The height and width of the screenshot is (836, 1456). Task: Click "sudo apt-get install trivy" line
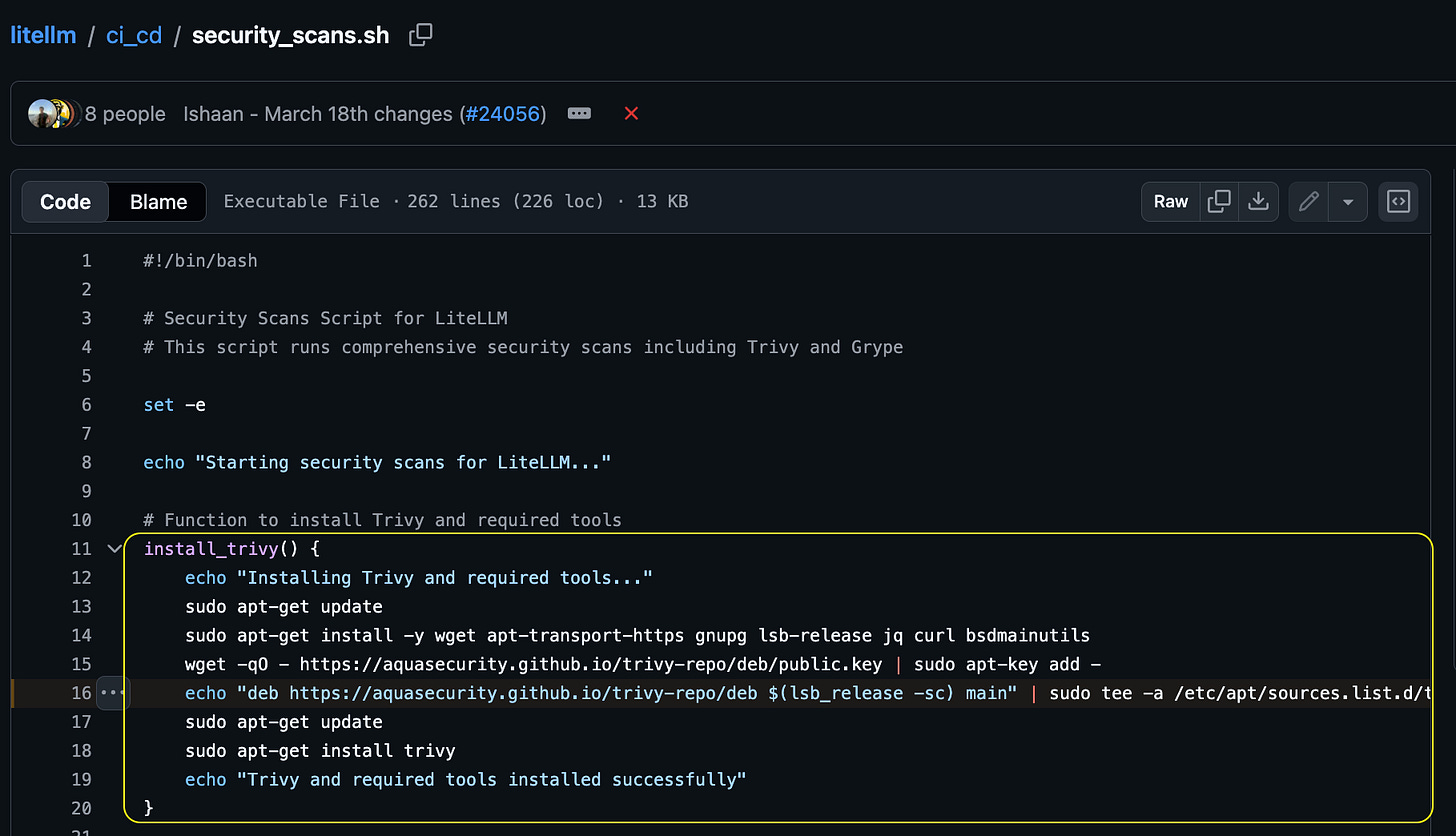(x=320, y=751)
